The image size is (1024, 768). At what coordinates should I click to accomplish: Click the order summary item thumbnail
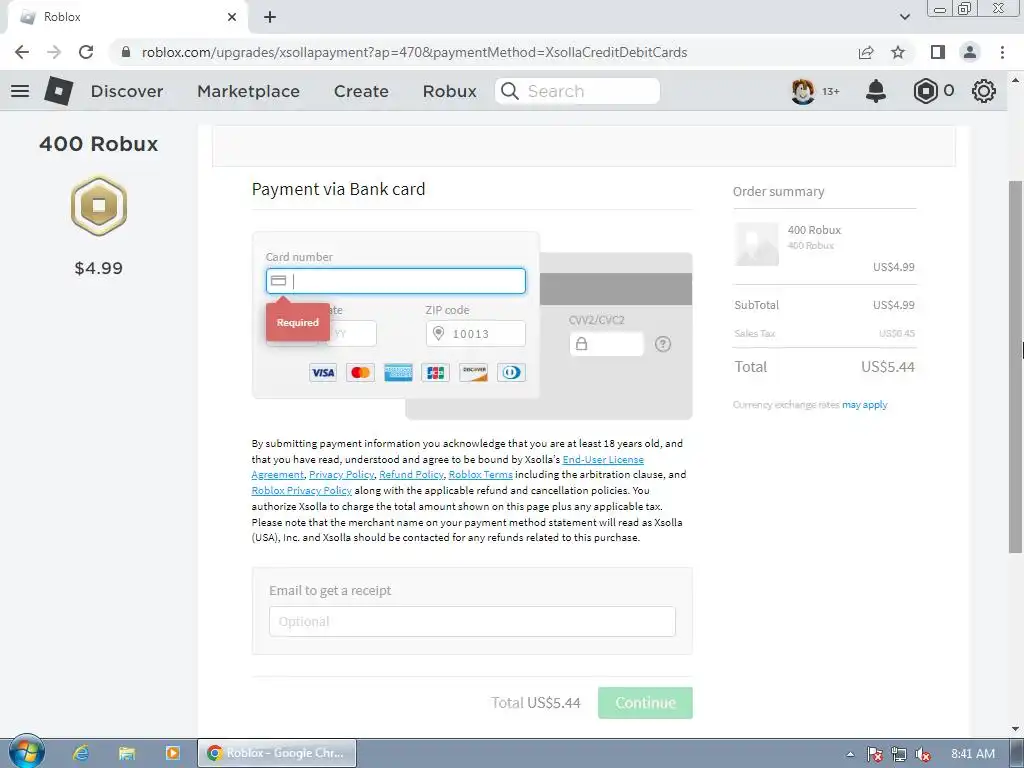(x=756, y=244)
